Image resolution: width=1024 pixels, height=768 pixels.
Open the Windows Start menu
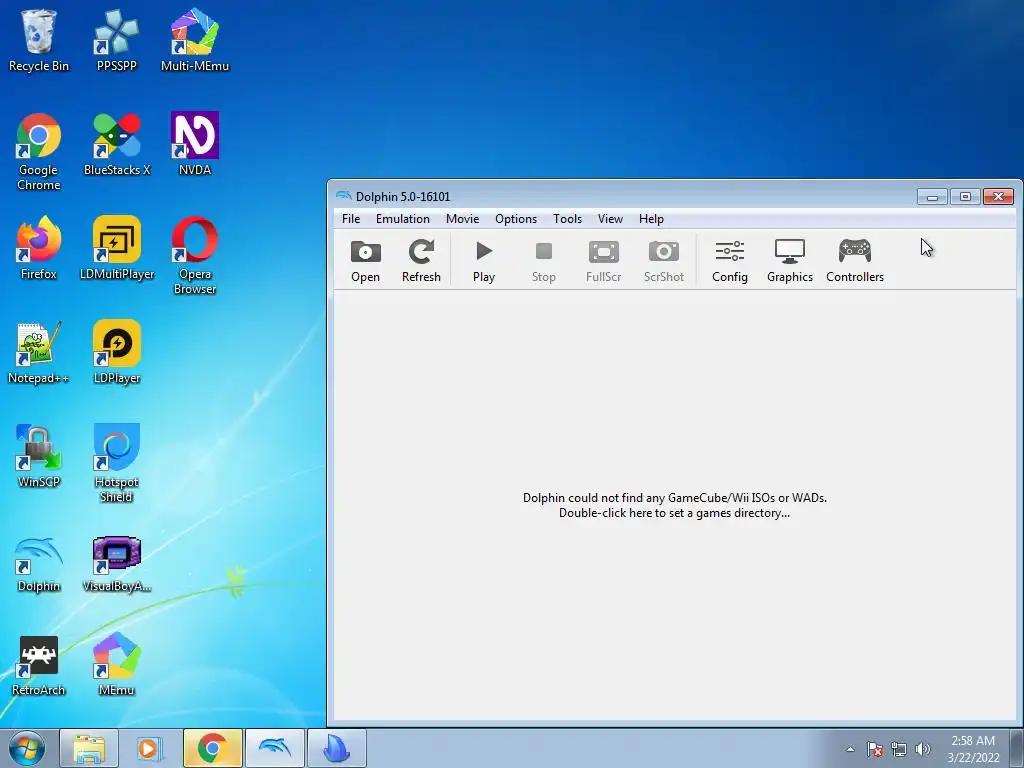click(27, 748)
